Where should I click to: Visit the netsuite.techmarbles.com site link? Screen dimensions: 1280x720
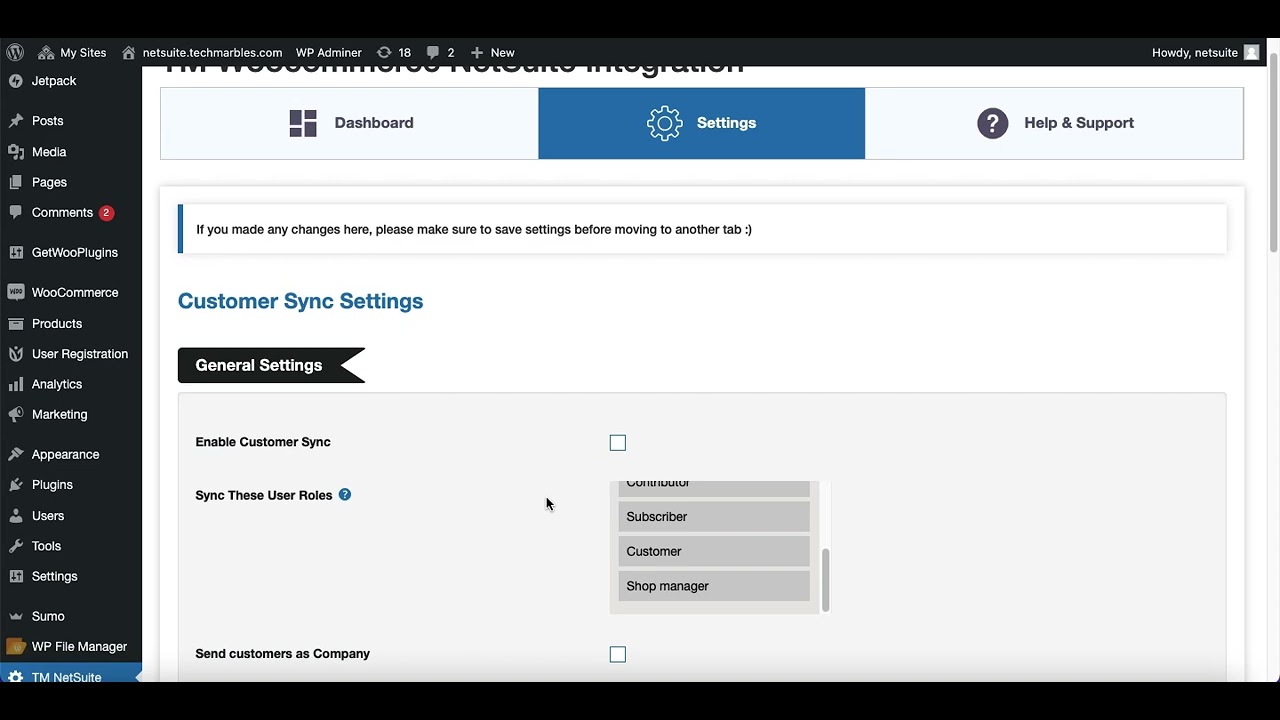[202, 52]
